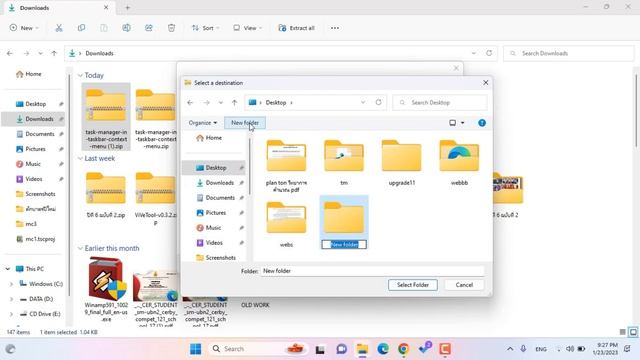Click Up arrow in destination dialog
640x360 pixels.
tap(234, 102)
